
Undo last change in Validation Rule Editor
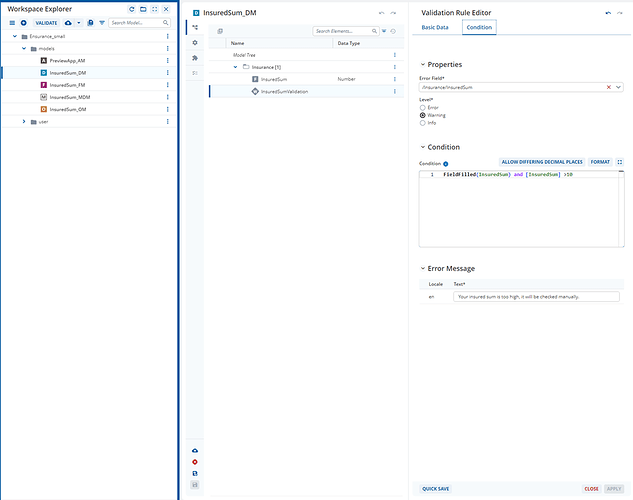[608, 13]
